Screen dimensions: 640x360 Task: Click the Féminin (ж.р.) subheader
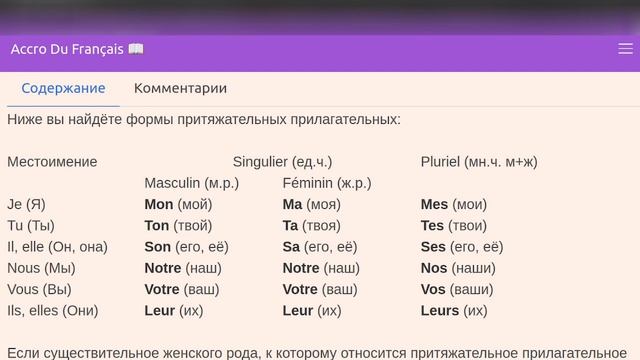point(327,183)
